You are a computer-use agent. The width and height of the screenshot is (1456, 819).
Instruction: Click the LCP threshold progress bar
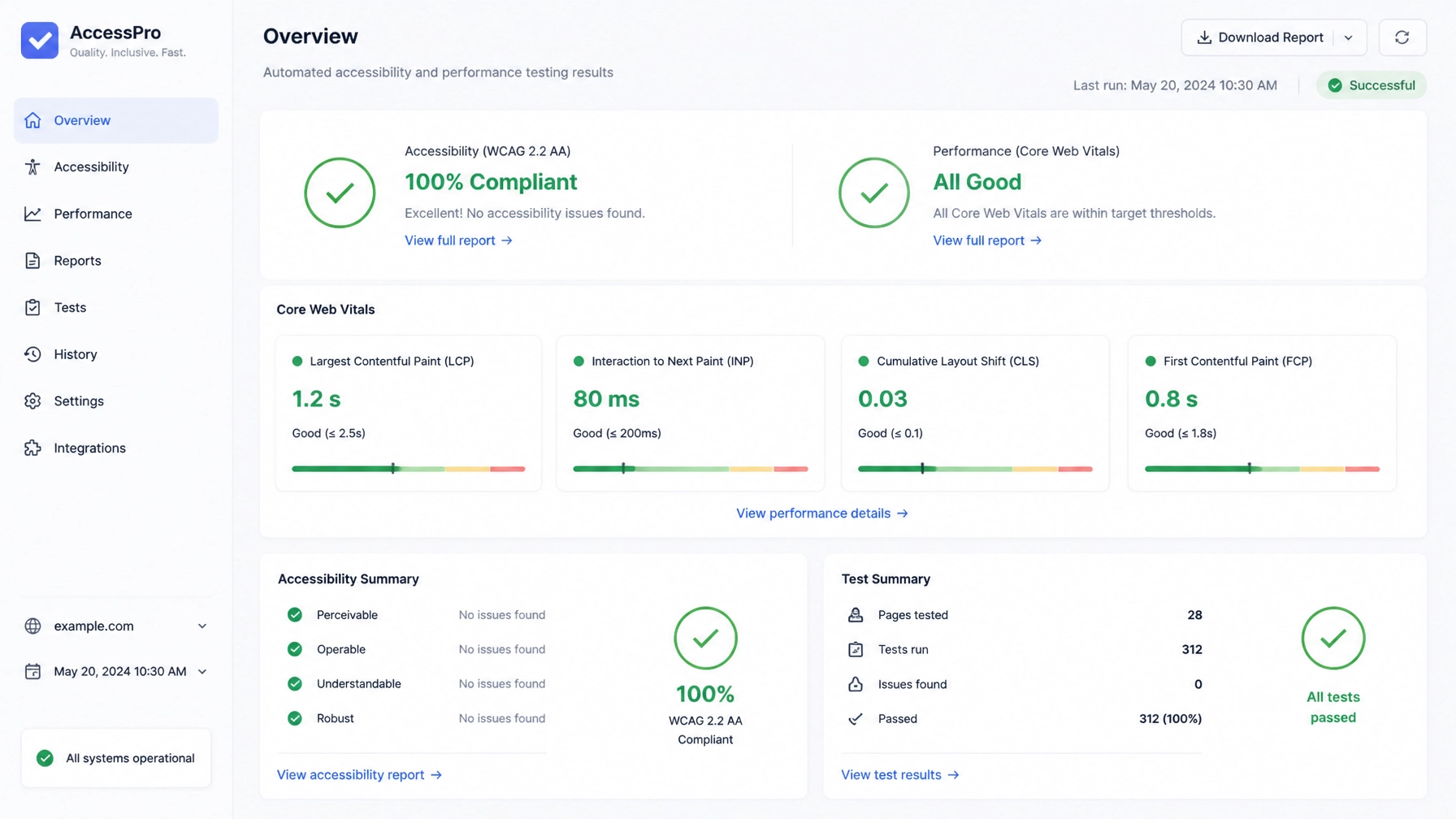point(409,469)
